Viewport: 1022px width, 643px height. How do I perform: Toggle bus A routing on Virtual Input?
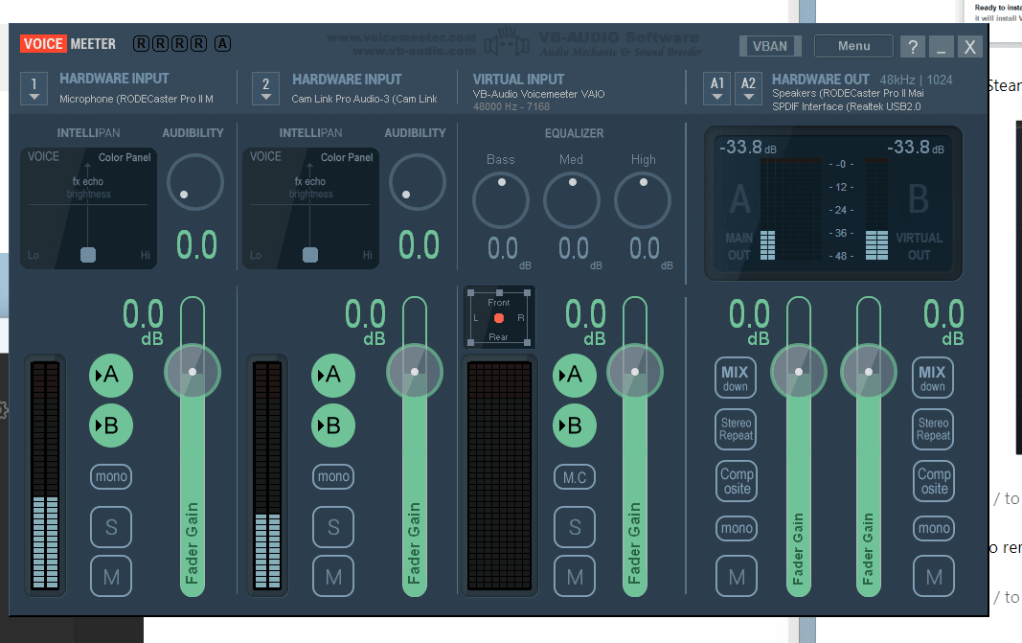[574, 375]
